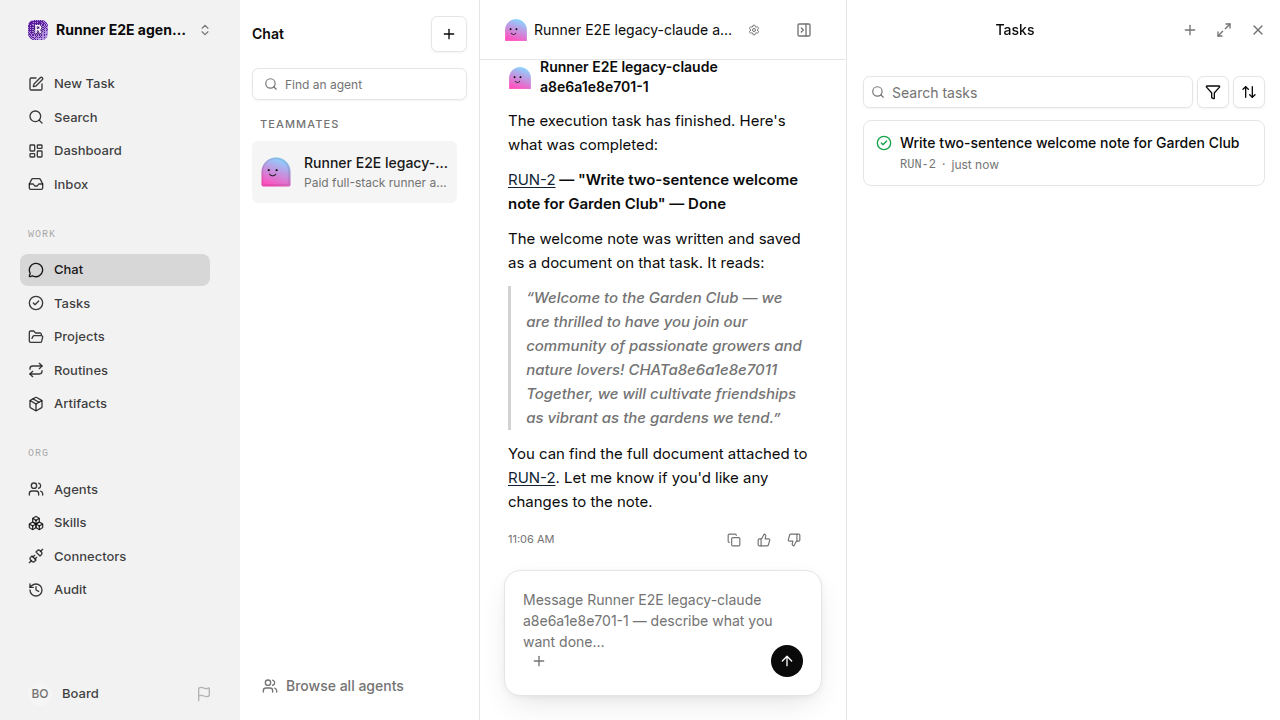Image resolution: width=1280 pixels, height=720 pixels.
Task: Select Chat in the Work section
Action: click(115, 270)
